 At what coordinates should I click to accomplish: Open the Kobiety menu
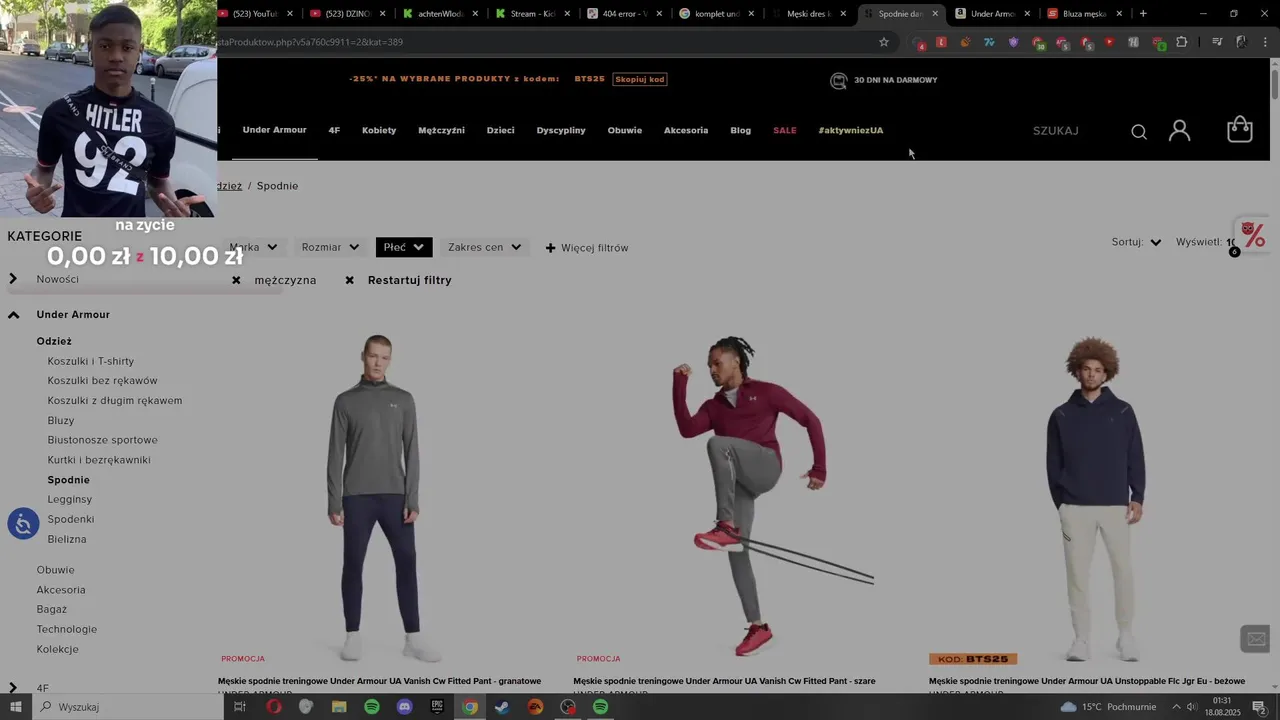pyautogui.click(x=379, y=130)
